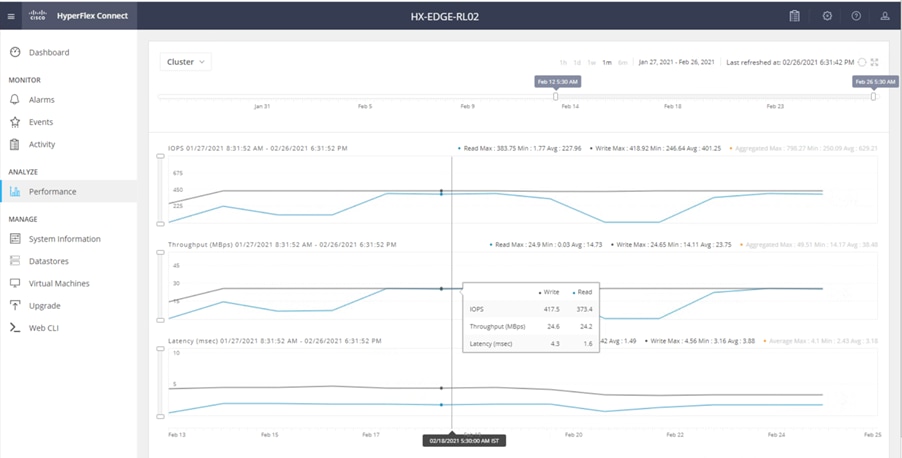Open the help question mark icon
Screen dimensions: 902x458
(x=856, y=16)
